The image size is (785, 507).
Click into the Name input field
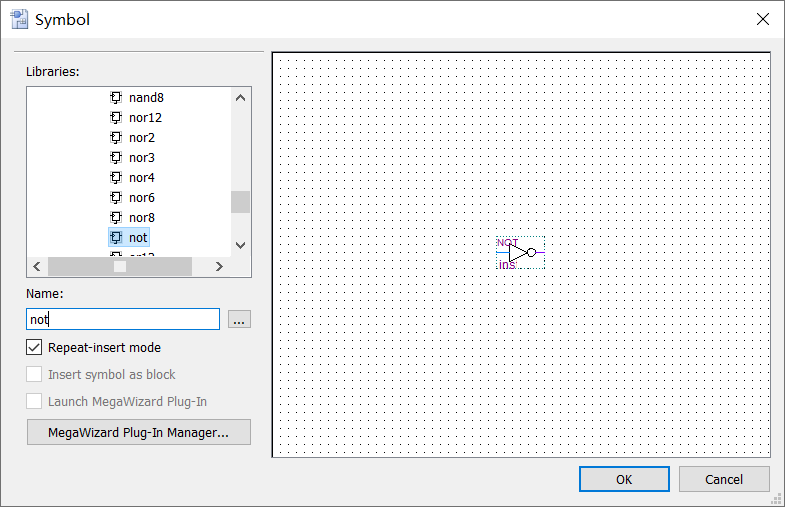(x=123, y=319)
